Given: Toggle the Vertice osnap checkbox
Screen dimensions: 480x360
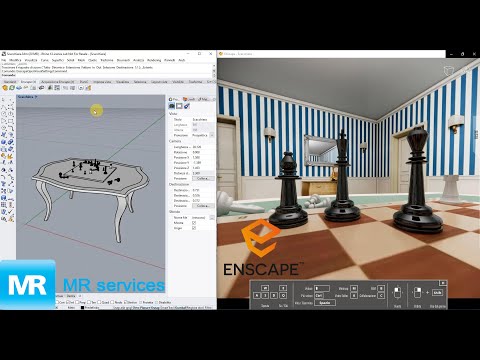Looking at the screenshot, I should (x=126, y=302).
